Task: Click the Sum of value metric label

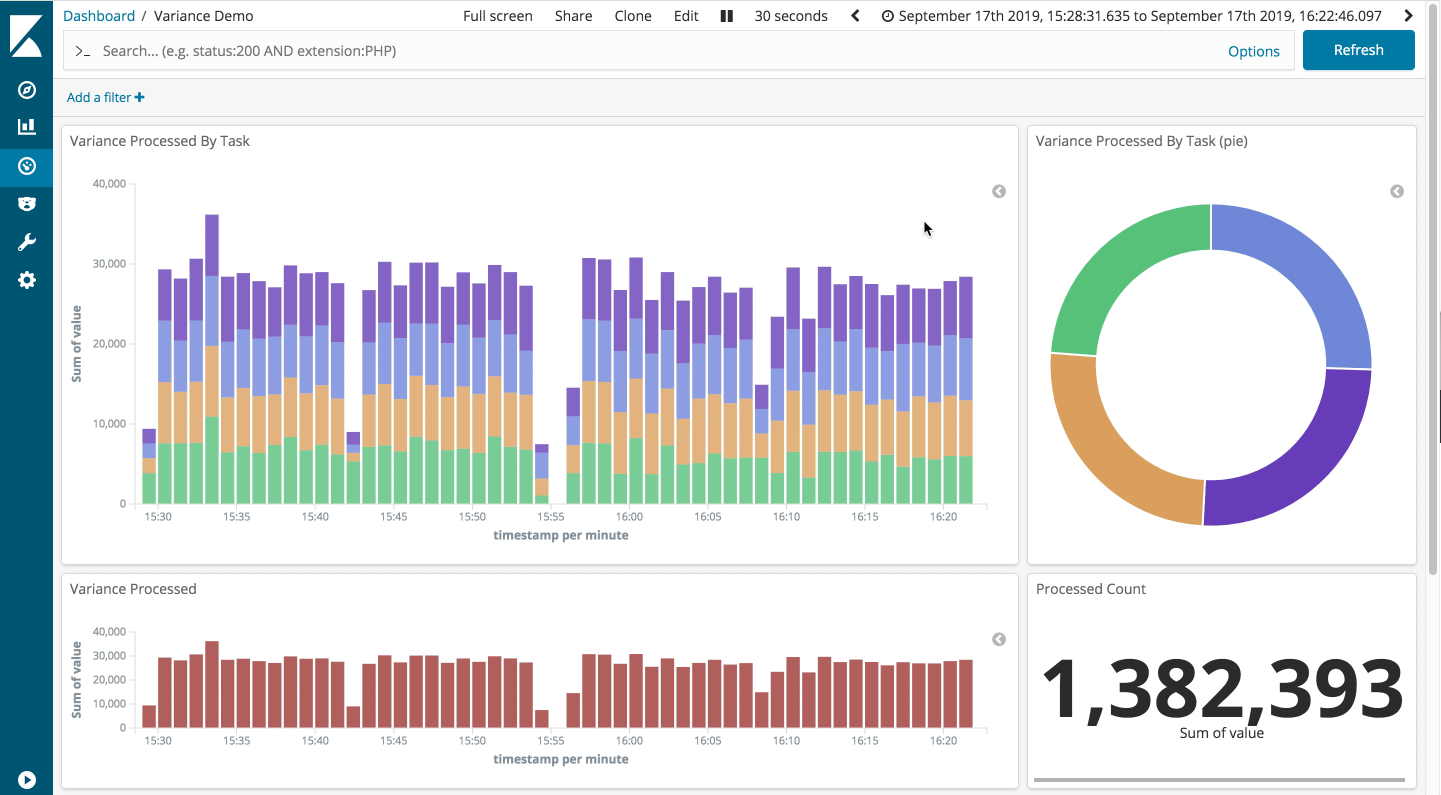Action: coord(1222,733)
